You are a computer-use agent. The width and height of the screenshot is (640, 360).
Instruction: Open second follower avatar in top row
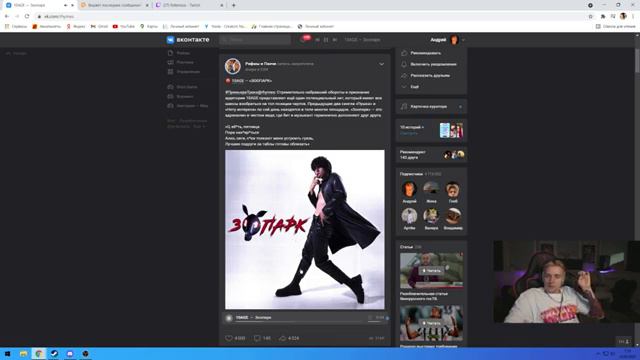pyautogui.click(x=431, y=190)
